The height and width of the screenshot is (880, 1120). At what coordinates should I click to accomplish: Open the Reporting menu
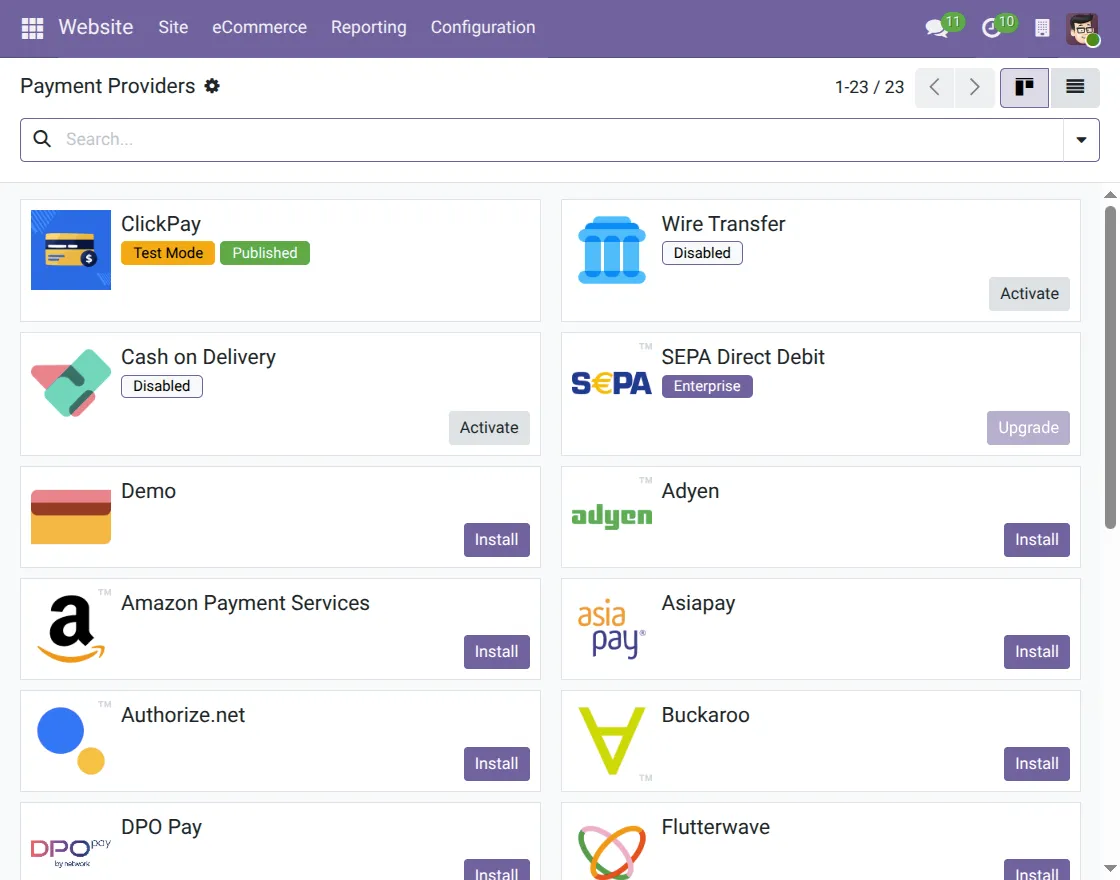pos(369,27)
